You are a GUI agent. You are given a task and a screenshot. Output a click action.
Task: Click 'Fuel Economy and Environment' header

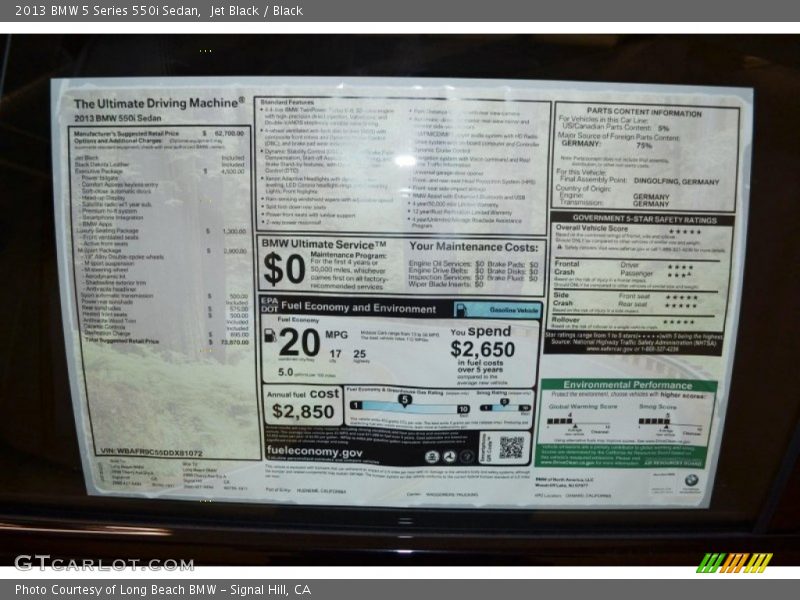pyautogui.click(x=359, y=307)
